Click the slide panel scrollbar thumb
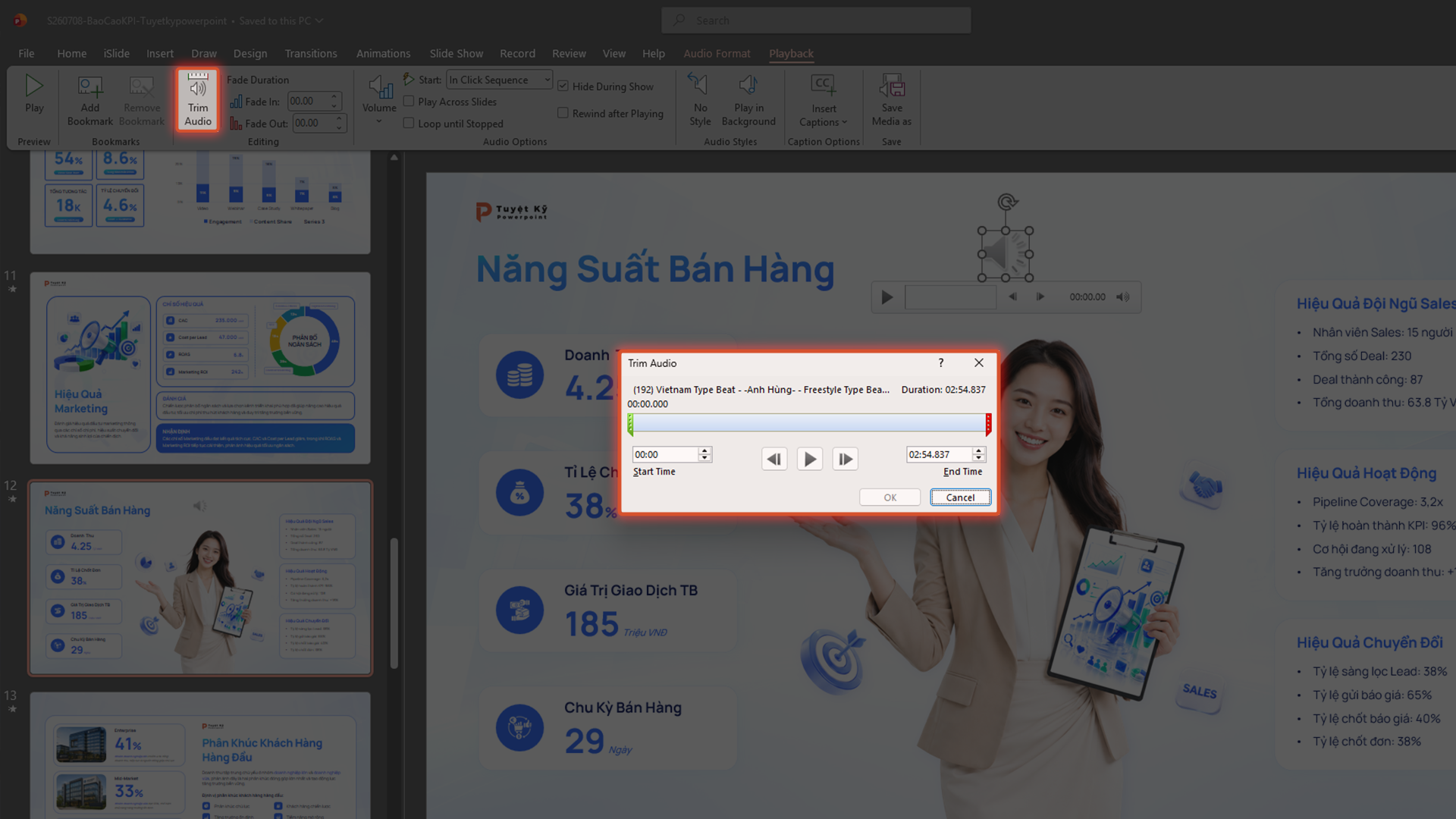This screenshot has width=1456, height=819. (x=394, y=603)
